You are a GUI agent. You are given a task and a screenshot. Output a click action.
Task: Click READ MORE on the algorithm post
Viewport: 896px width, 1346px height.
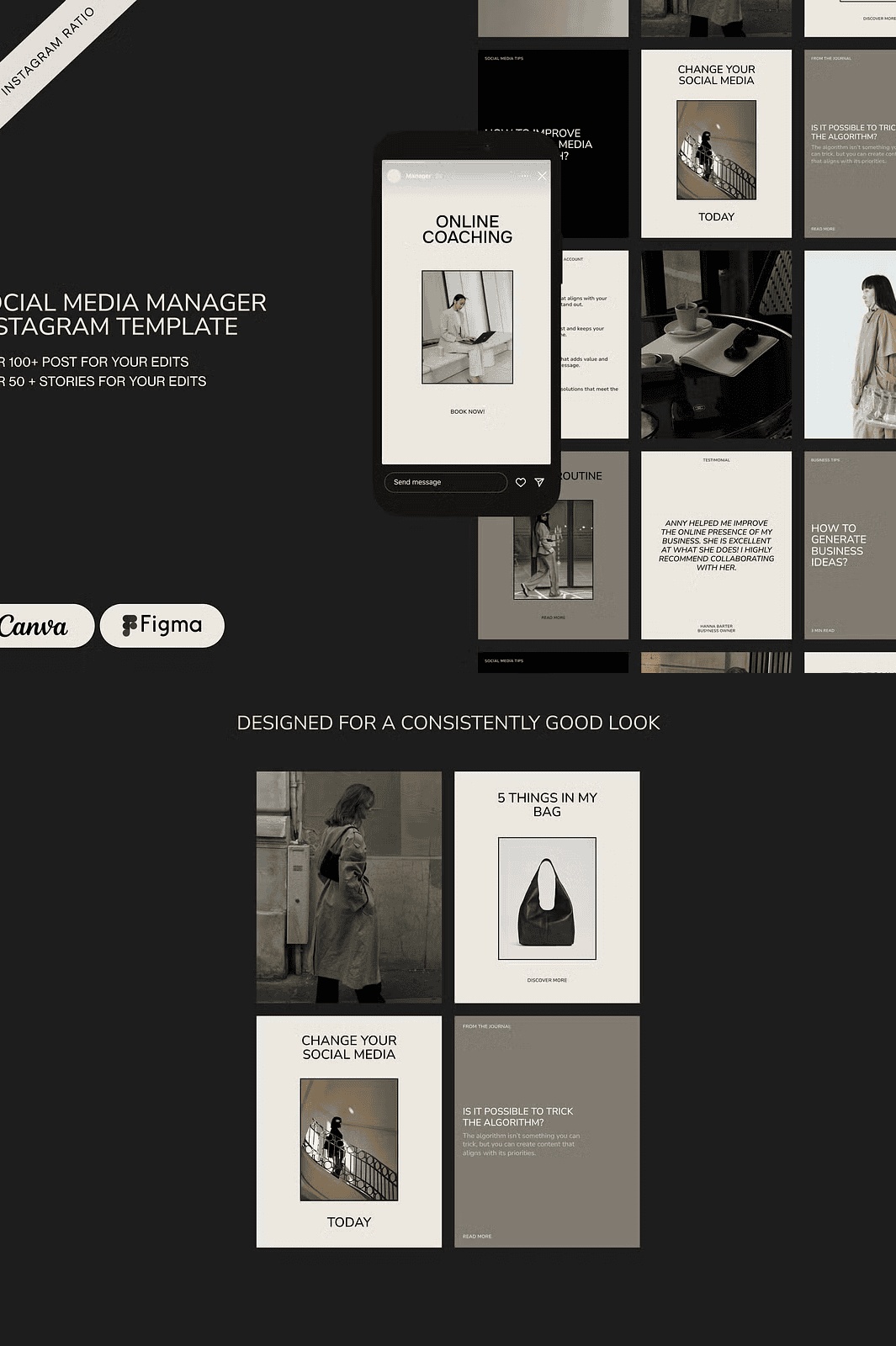pyautogui.click(x=477, y=1237)
